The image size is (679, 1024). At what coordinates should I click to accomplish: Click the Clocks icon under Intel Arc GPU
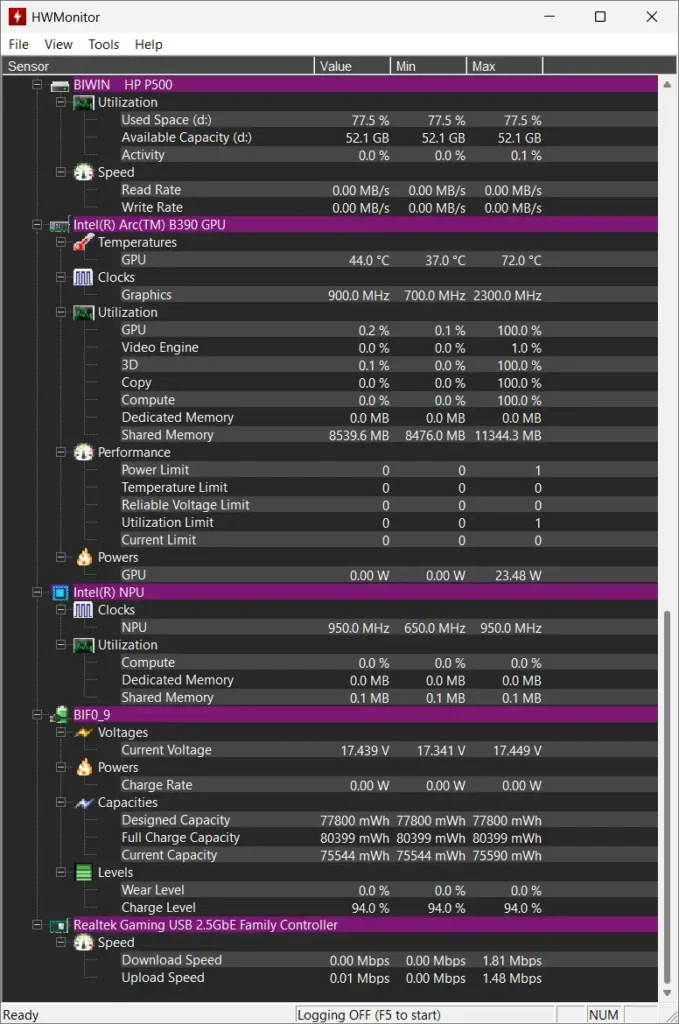(x=84, y=278)
